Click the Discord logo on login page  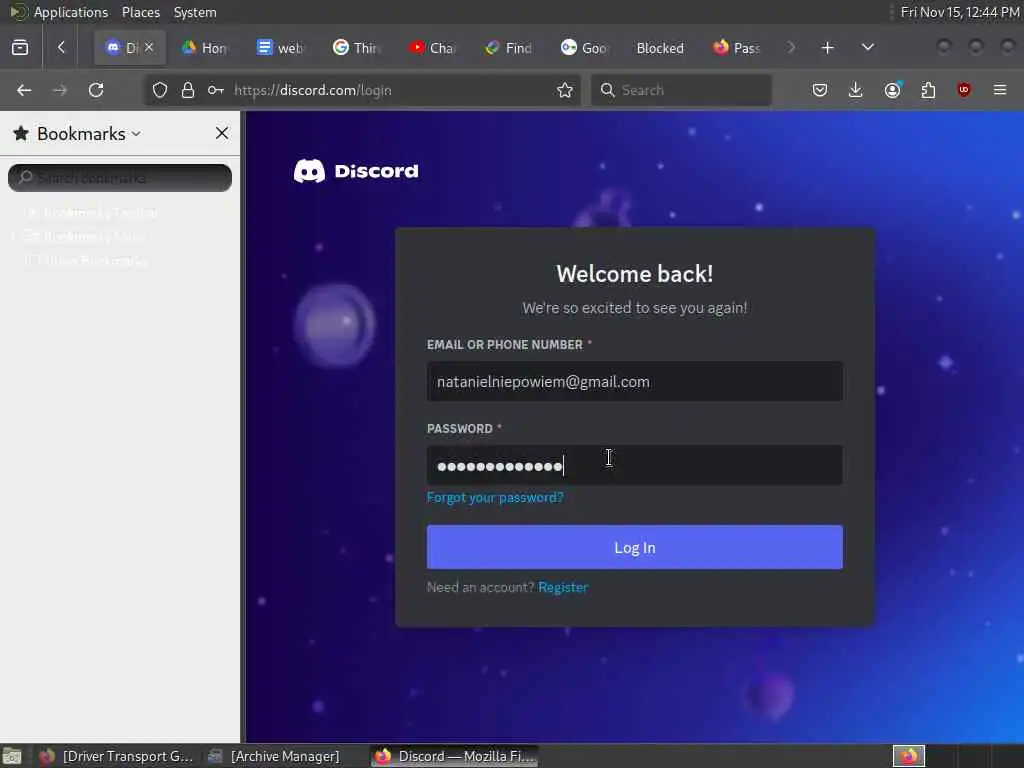tap(357, 171)
